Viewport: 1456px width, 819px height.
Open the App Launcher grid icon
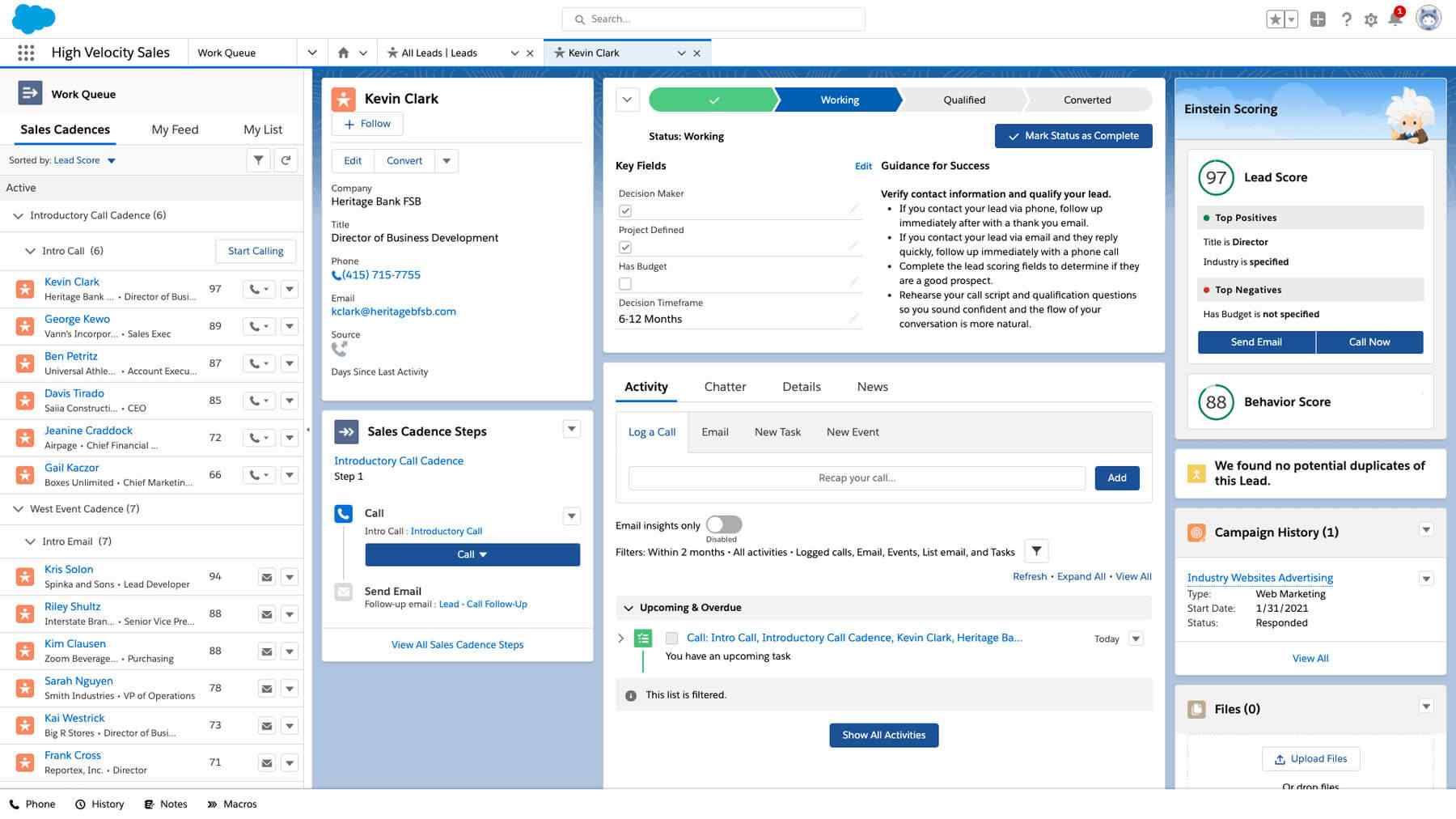click(26, 53)
